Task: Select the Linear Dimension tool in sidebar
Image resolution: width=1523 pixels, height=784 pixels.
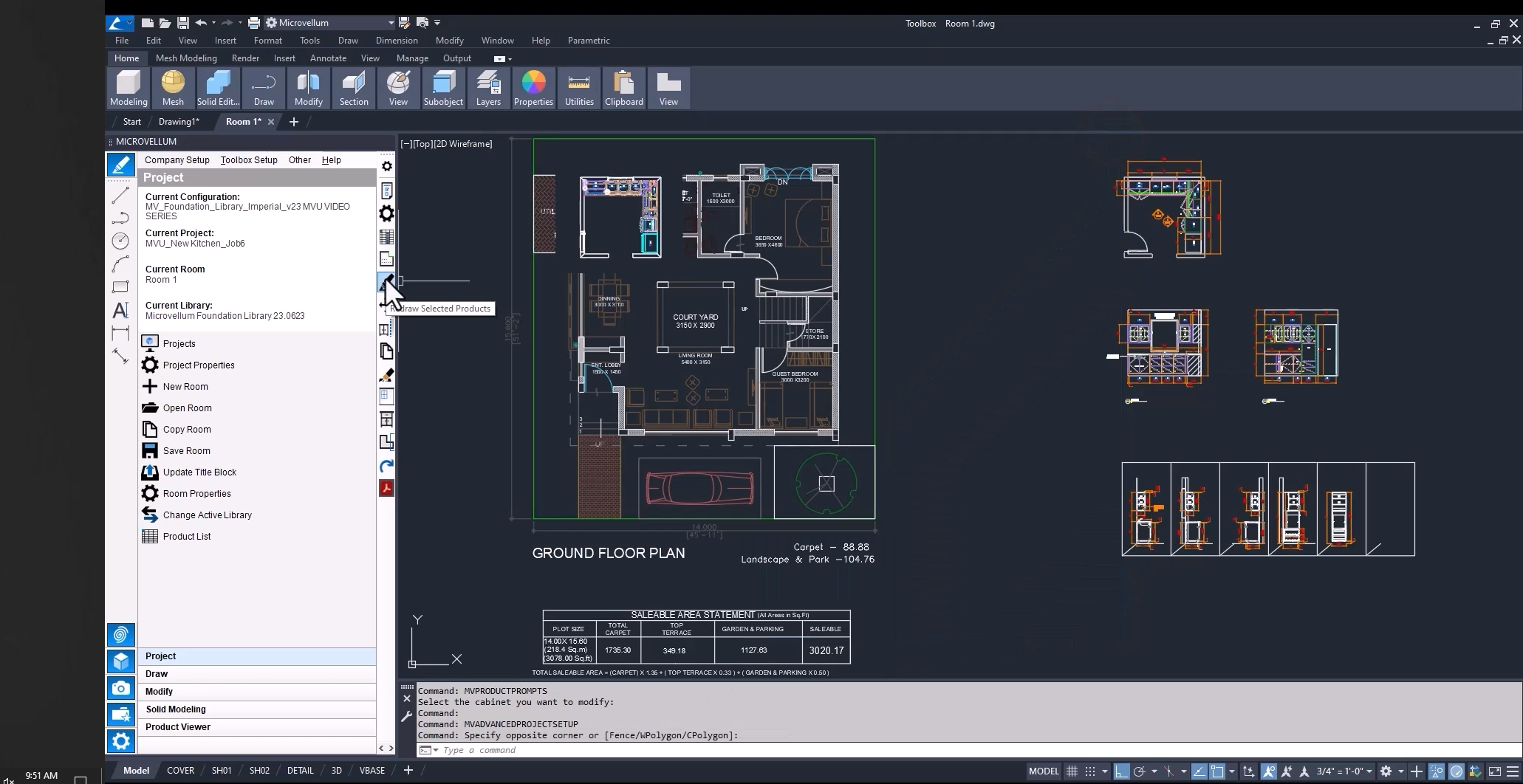Action: click(x=120, y=333)
